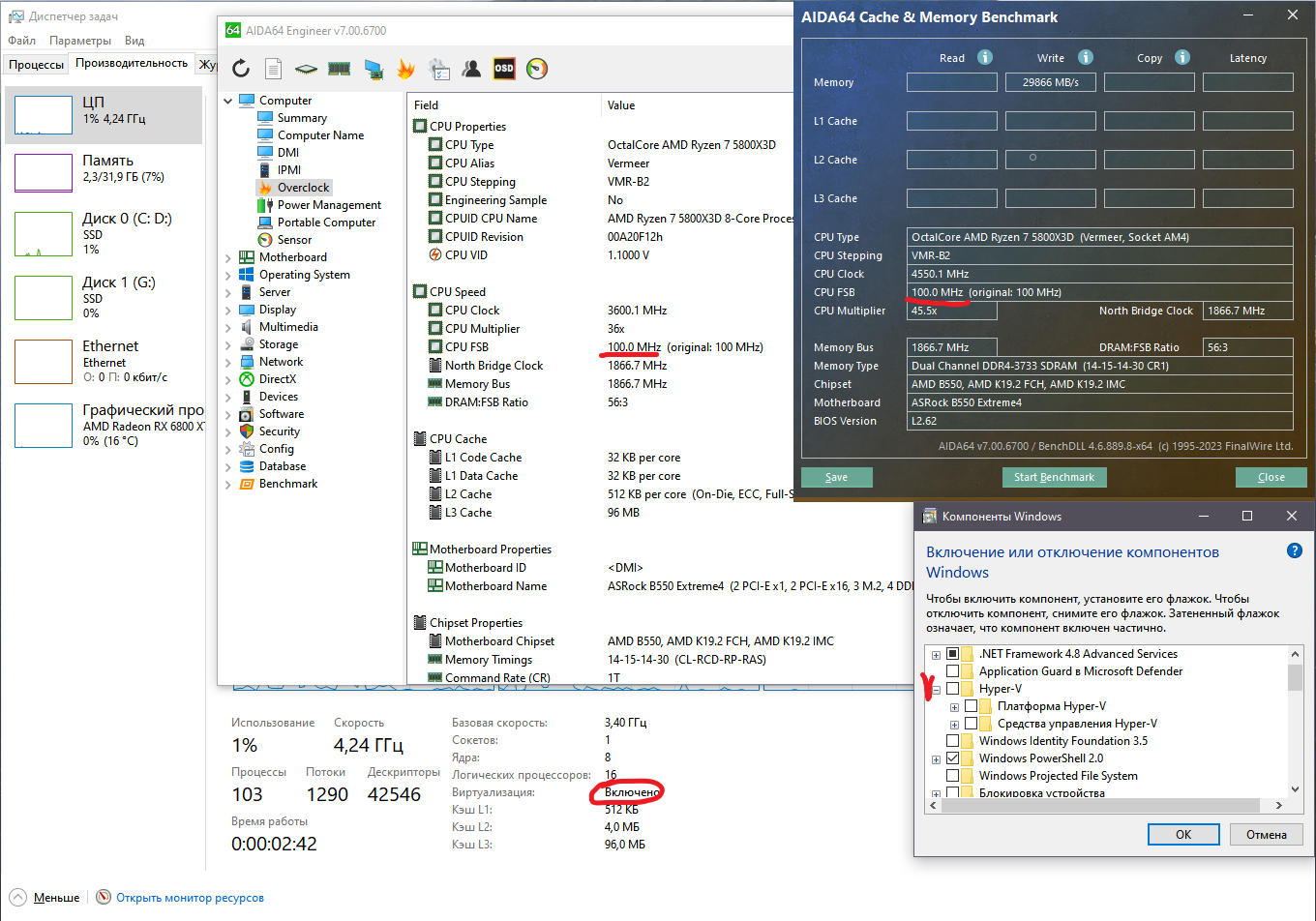Screen dimensions: 1316x921
Task: Select Summary in the AIDA64 tree
Action: (x=302, y=118)
